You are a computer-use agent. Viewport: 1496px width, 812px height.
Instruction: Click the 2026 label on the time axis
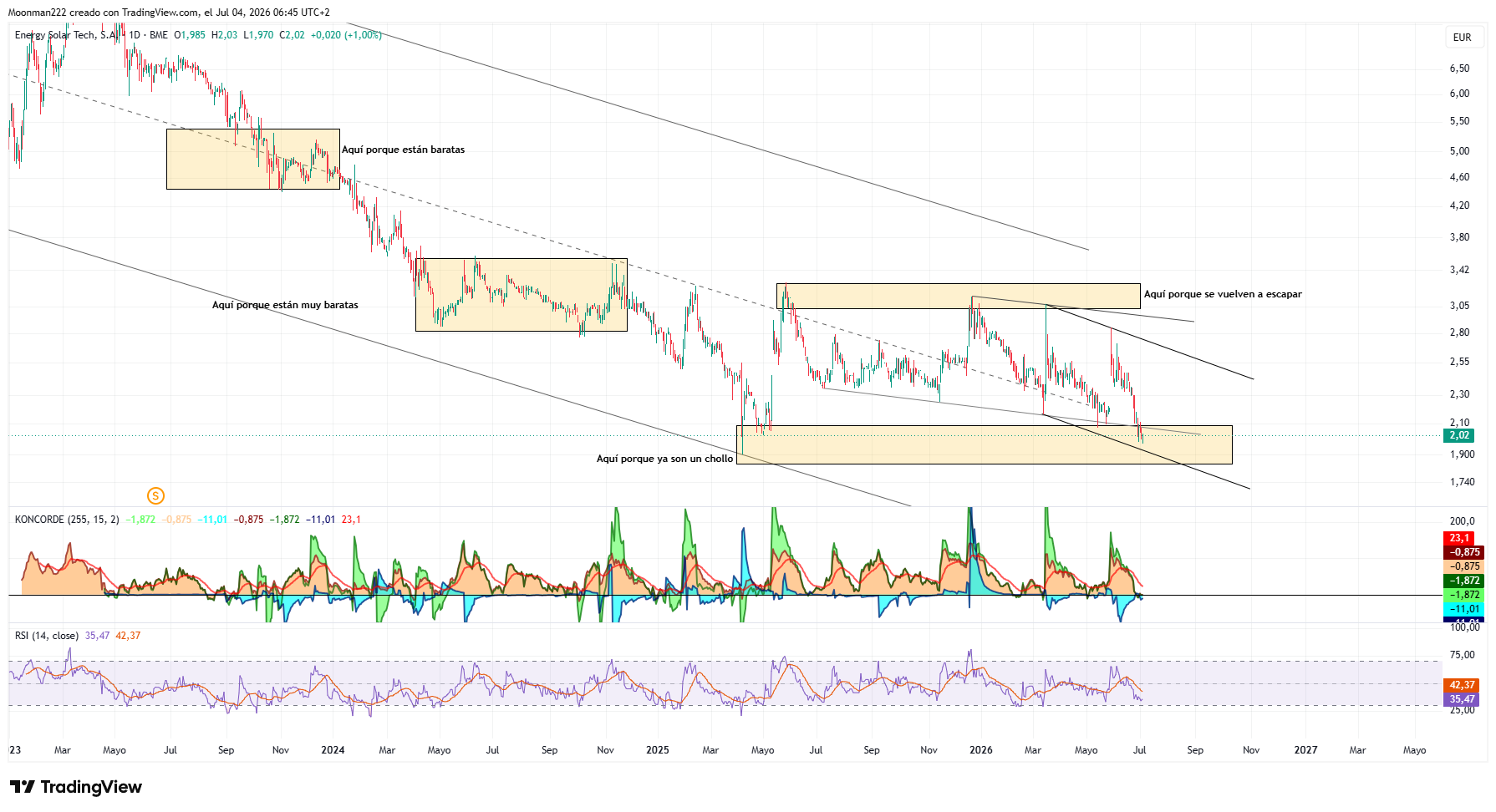coord(981,750)
